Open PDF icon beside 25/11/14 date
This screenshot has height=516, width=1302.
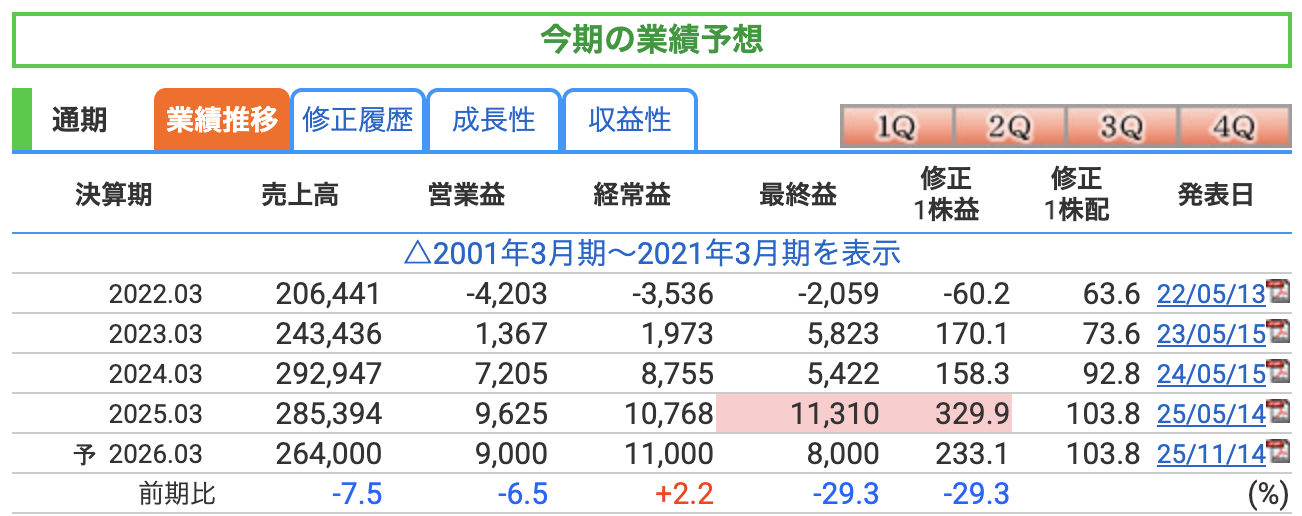pyautogui.click(x=1278, y=452)
